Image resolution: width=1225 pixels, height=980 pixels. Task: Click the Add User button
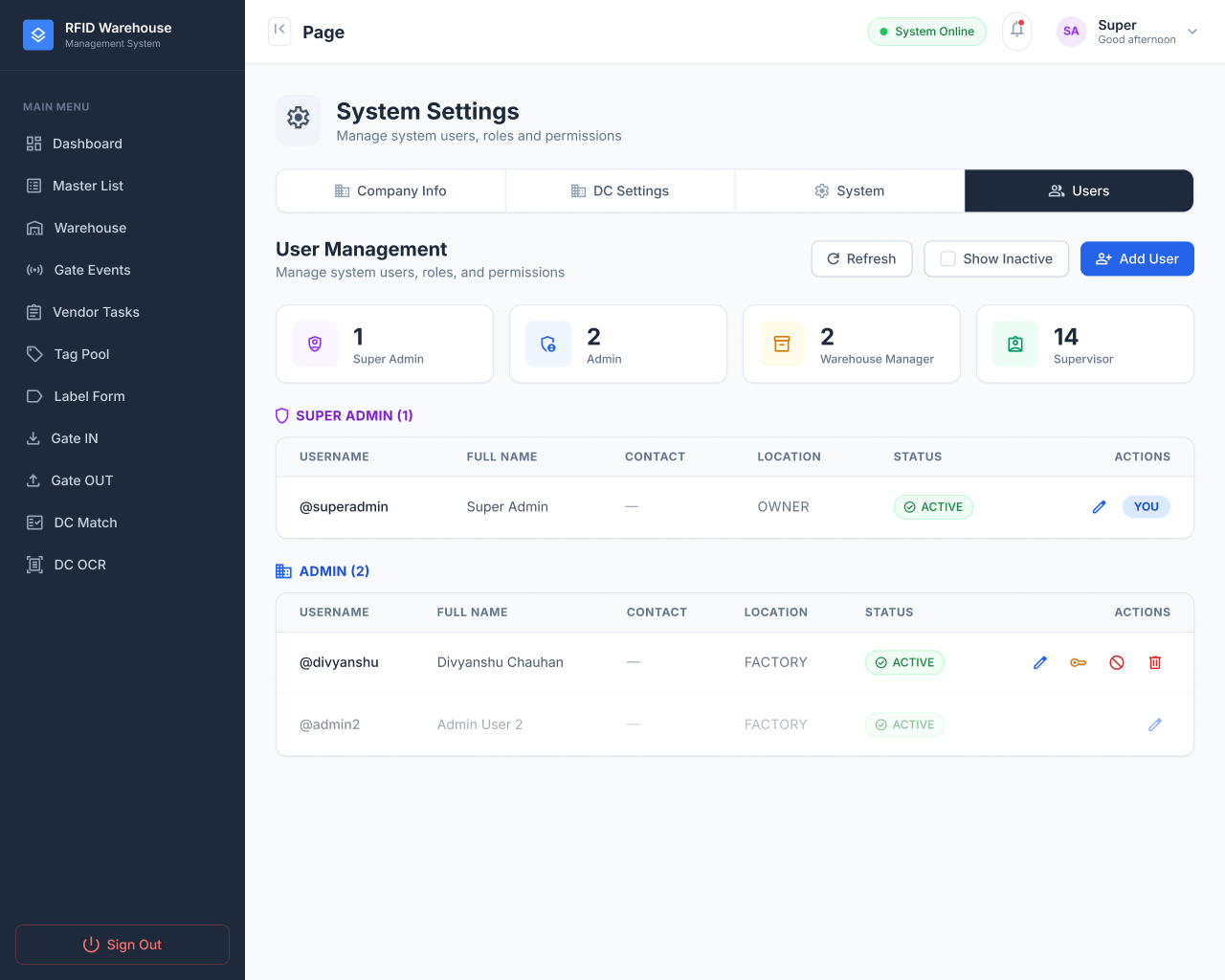coord(1137,258)
